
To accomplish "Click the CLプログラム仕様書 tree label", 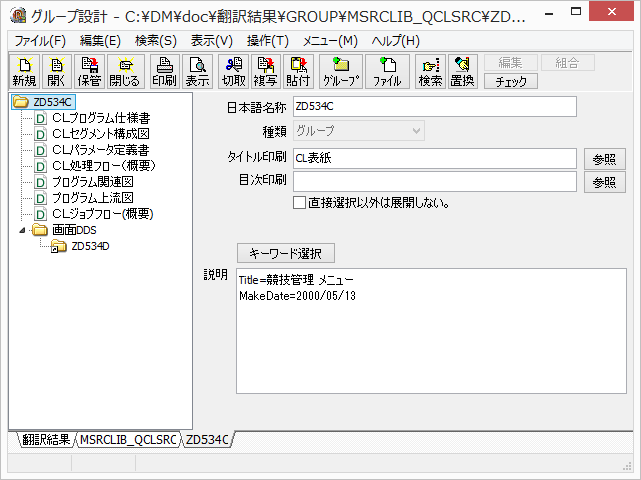I will coord(101,118).
